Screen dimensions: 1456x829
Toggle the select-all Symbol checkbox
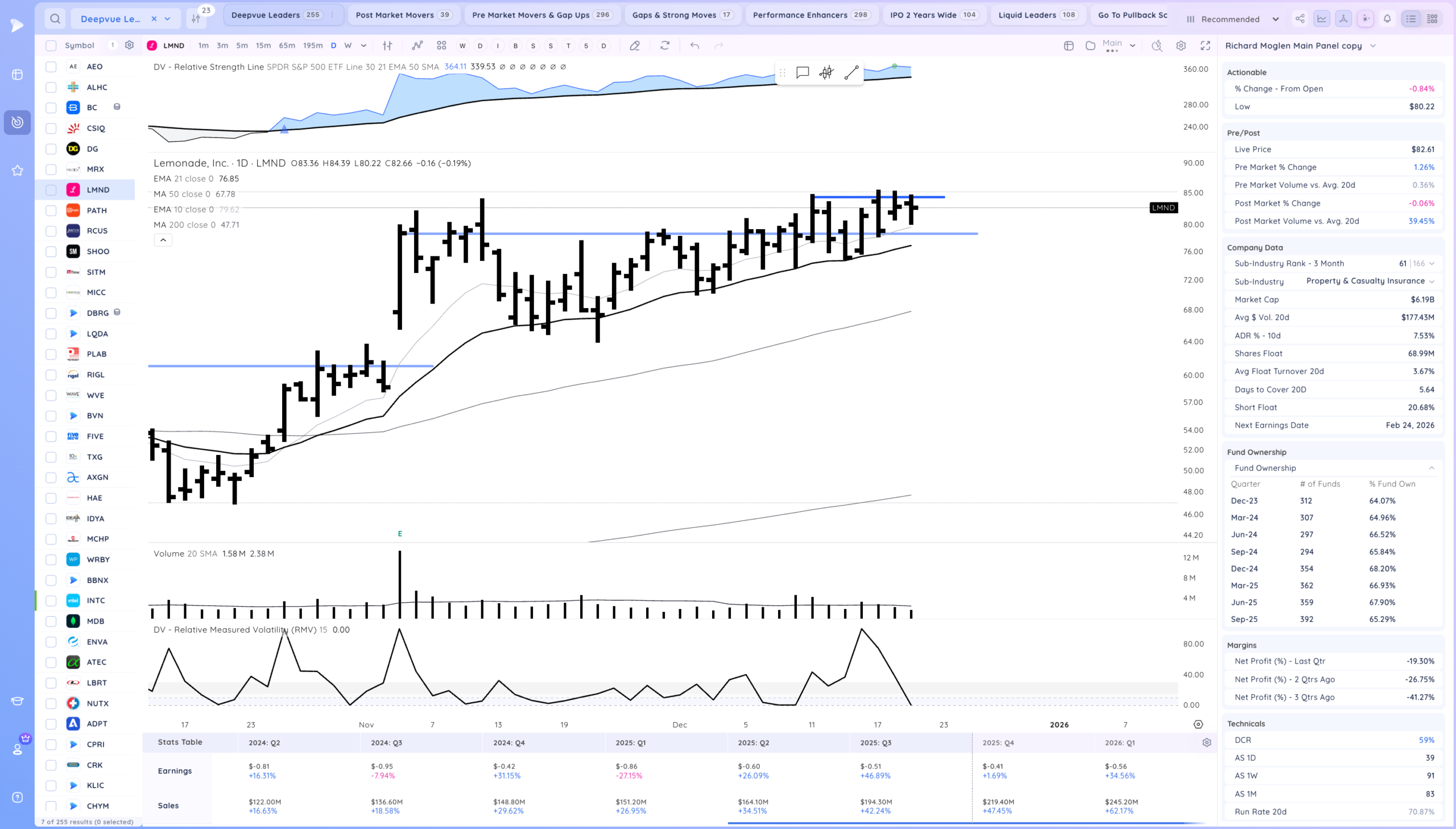51,45
